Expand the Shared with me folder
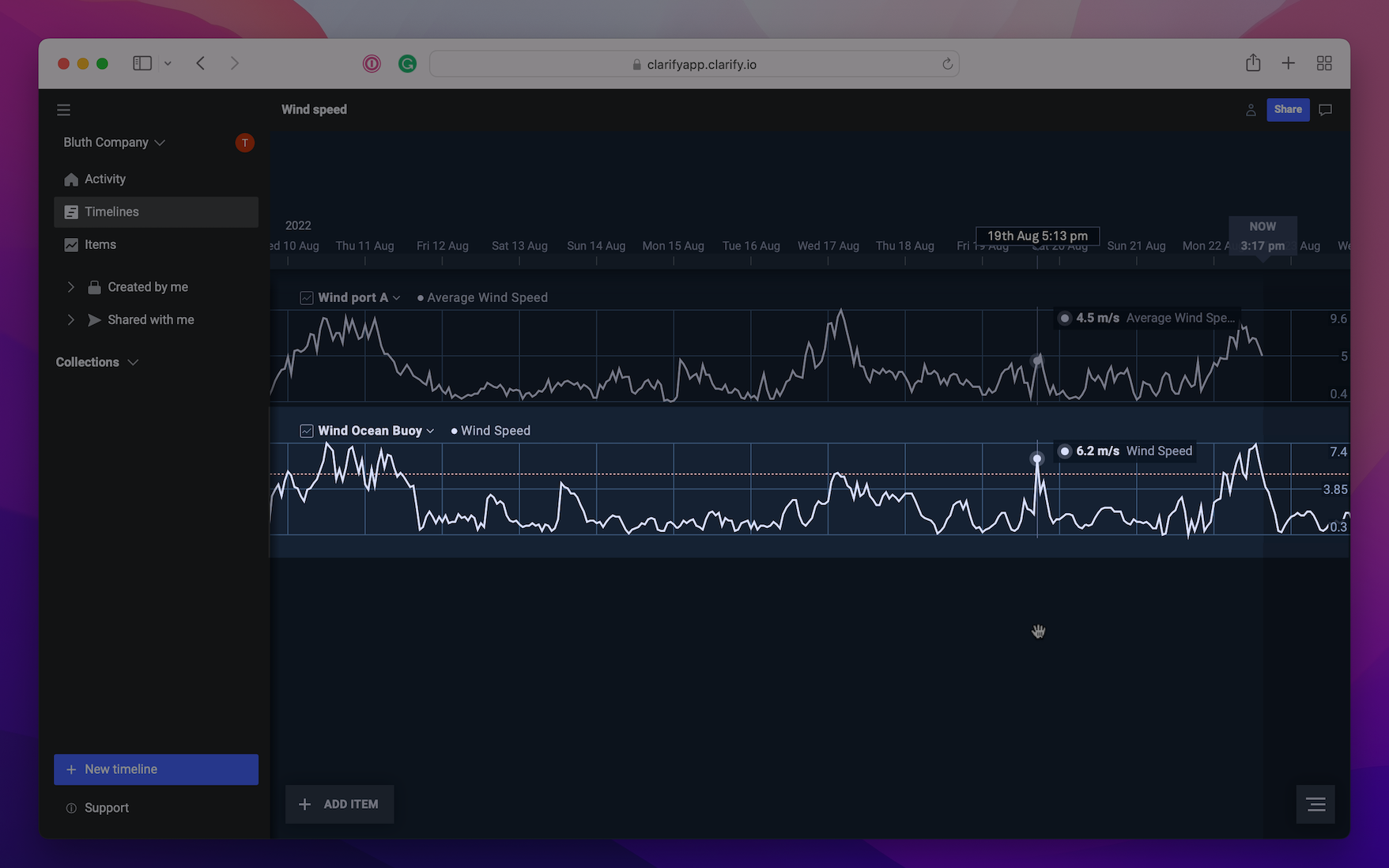The width and height of the screenshot is (1389, 868). coord(71,319)
